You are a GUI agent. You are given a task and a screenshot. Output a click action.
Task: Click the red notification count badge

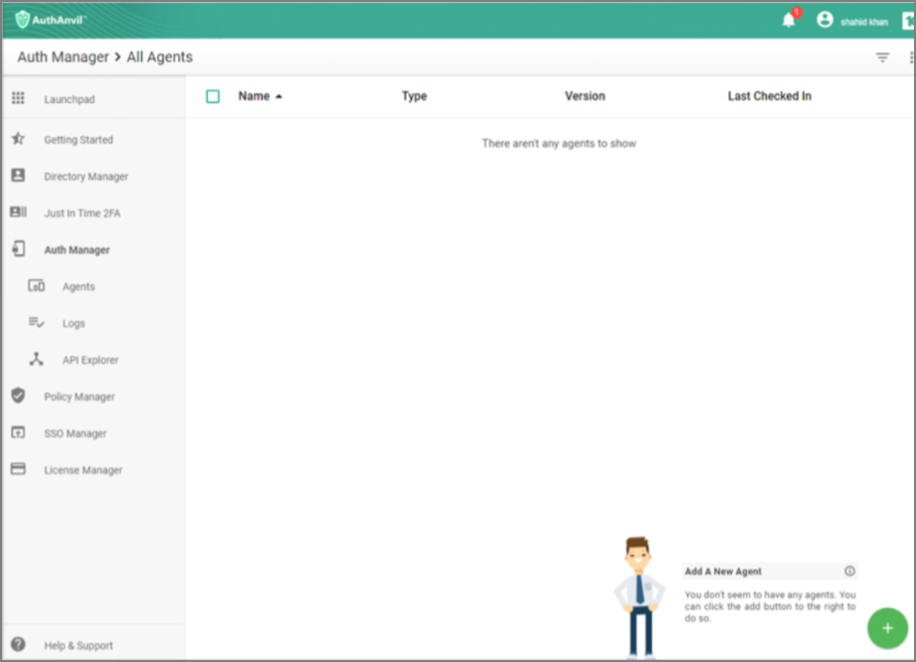click(x=796, y=12)
